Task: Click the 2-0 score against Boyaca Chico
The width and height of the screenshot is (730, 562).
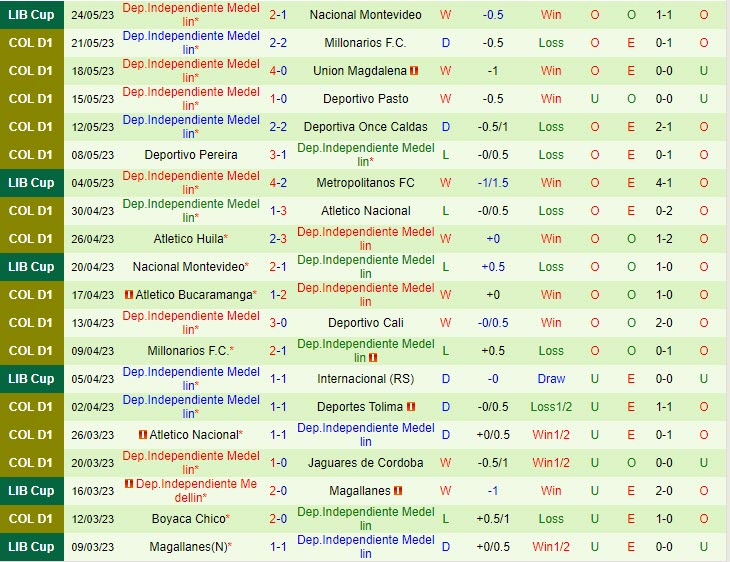Action: [x=278, y=519]
